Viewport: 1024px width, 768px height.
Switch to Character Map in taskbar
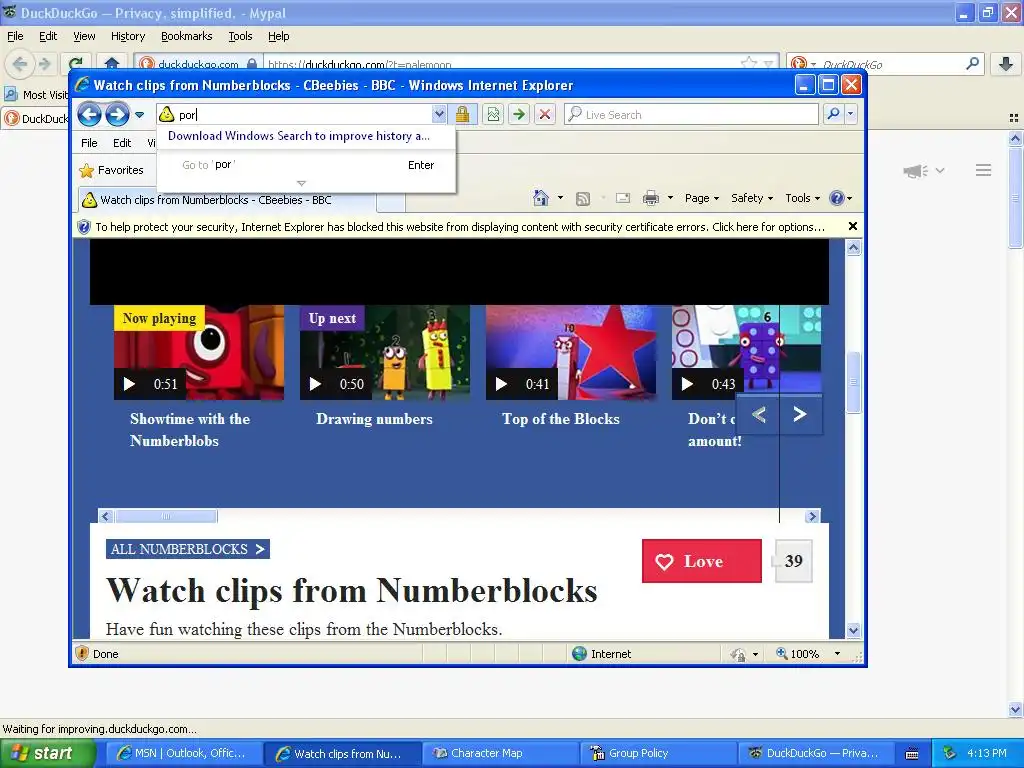(x=500, y=754)
